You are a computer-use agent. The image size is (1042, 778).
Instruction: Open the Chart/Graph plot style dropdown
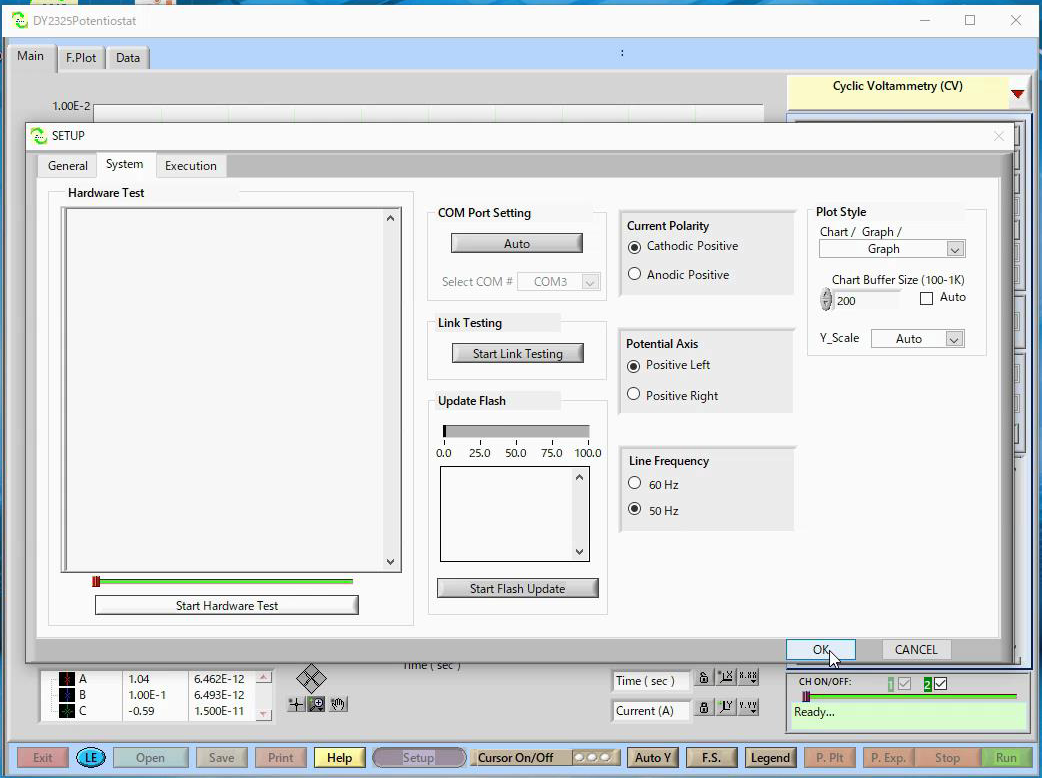click(x=955, y=249)
